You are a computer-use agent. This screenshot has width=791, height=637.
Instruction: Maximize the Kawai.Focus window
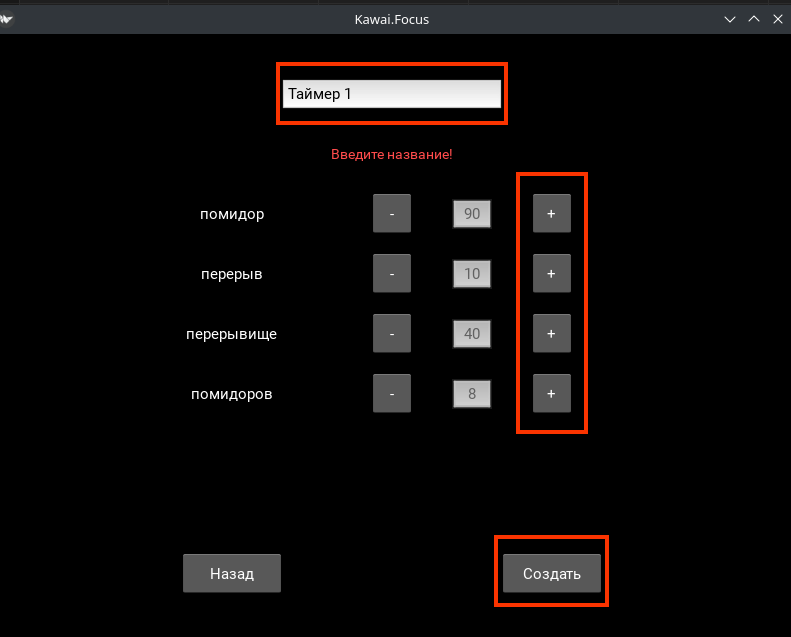(x=754, y=19)
